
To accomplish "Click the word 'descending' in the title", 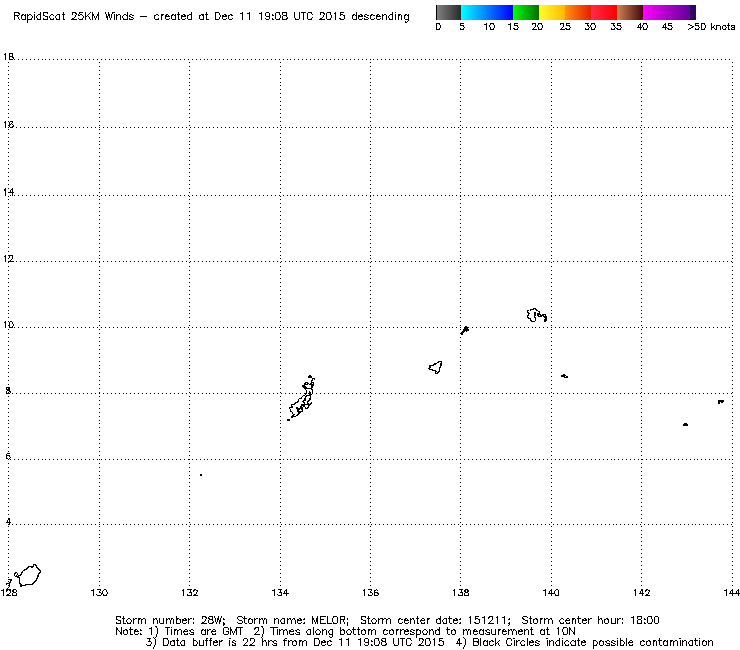I will click(x=380, y=17).
